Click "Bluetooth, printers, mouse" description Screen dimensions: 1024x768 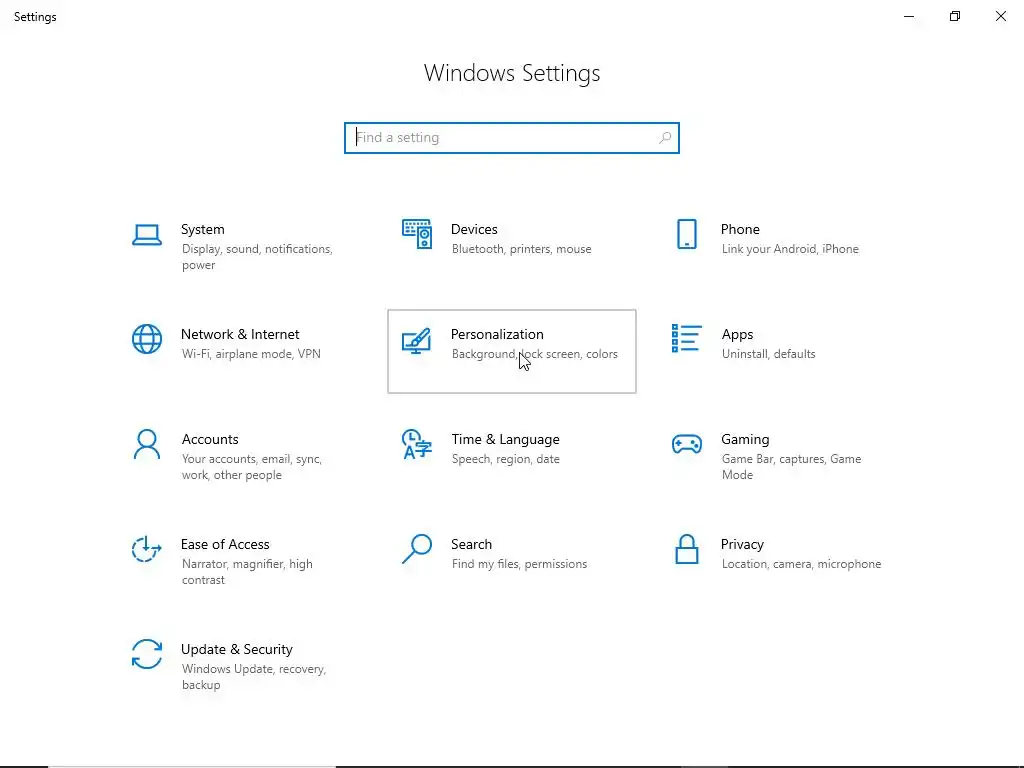pyautogui.click(x=521, y=249)
